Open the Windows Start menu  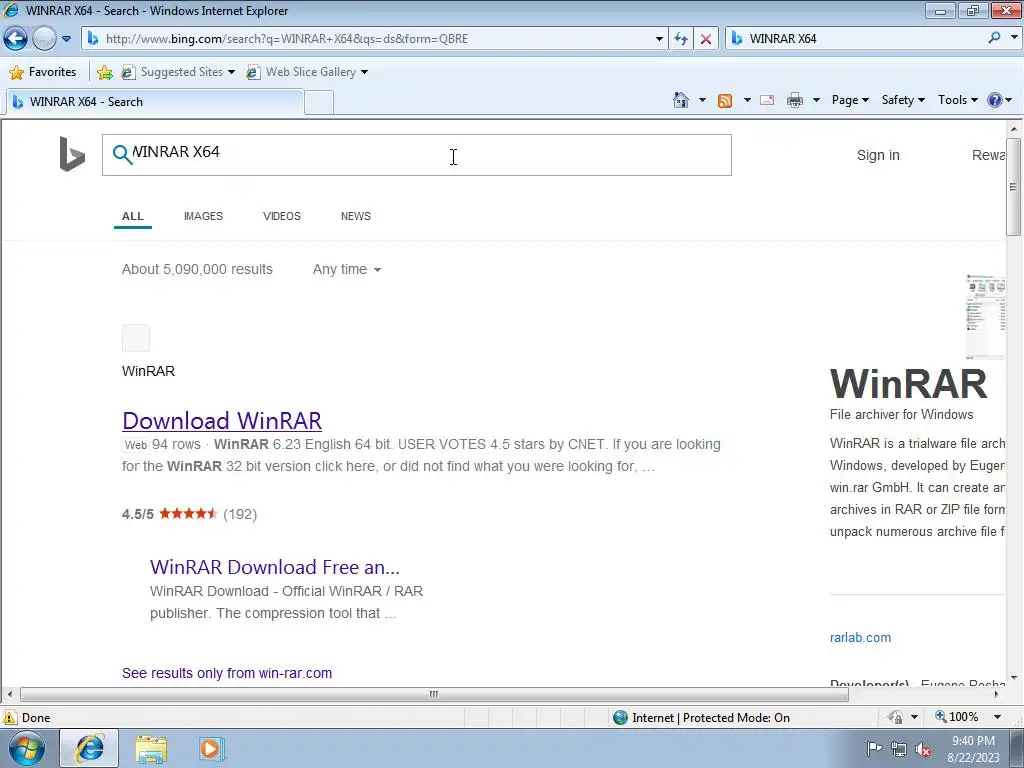click(26, 748)
